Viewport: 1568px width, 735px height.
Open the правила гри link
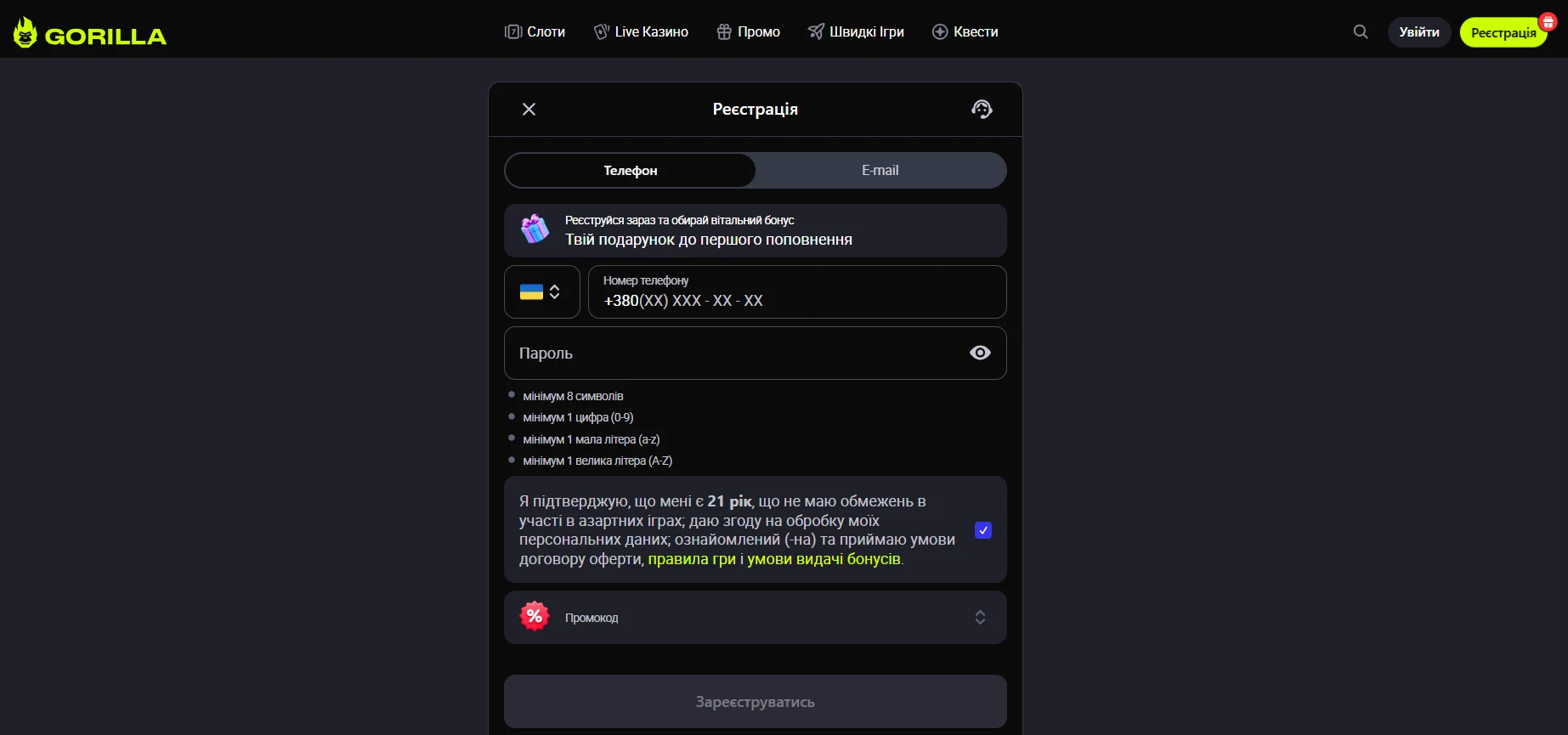[x=692, y=559]
